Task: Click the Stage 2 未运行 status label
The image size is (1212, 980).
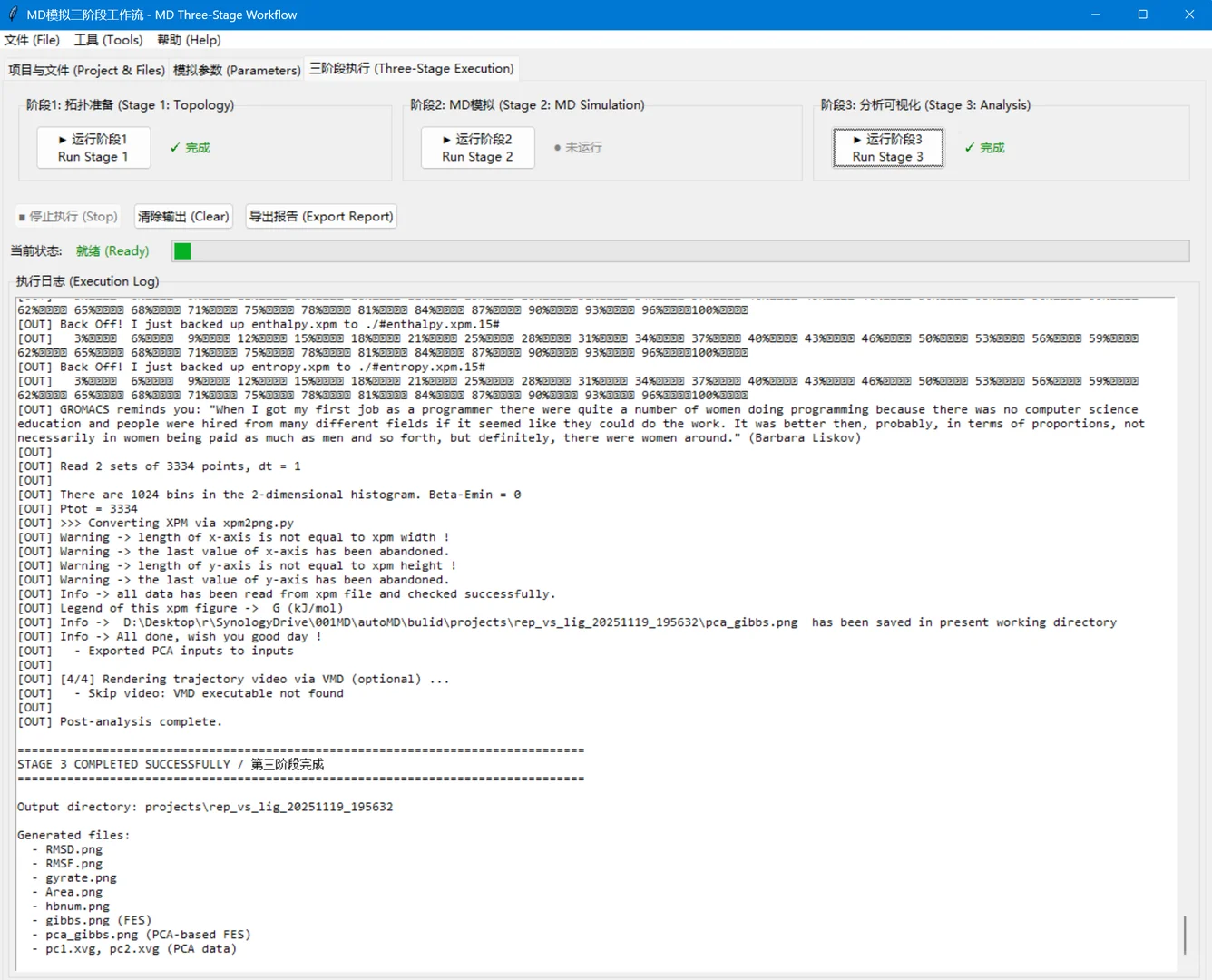Action: coord(578,147)
